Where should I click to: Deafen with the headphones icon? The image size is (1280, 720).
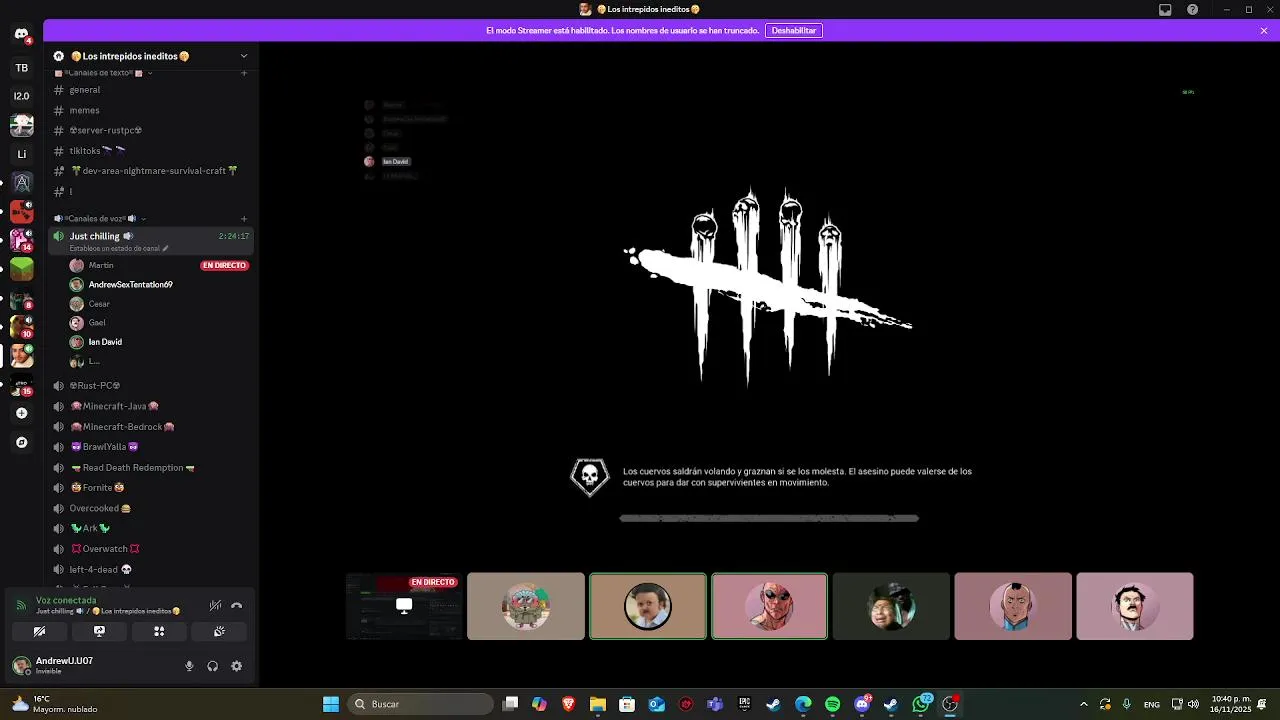coord(213,666)
